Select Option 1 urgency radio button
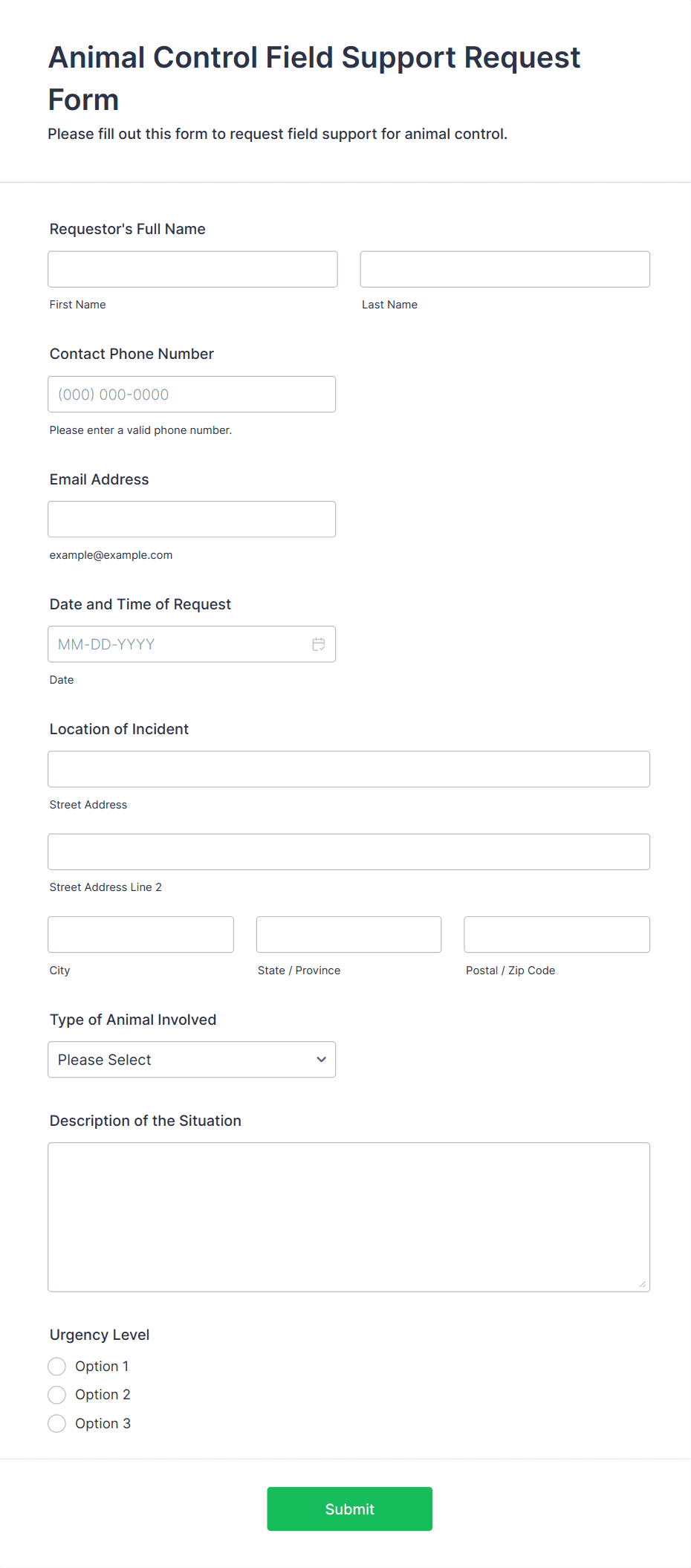691x1568 pixels. pyautogui.click(x=57, y=1367)
